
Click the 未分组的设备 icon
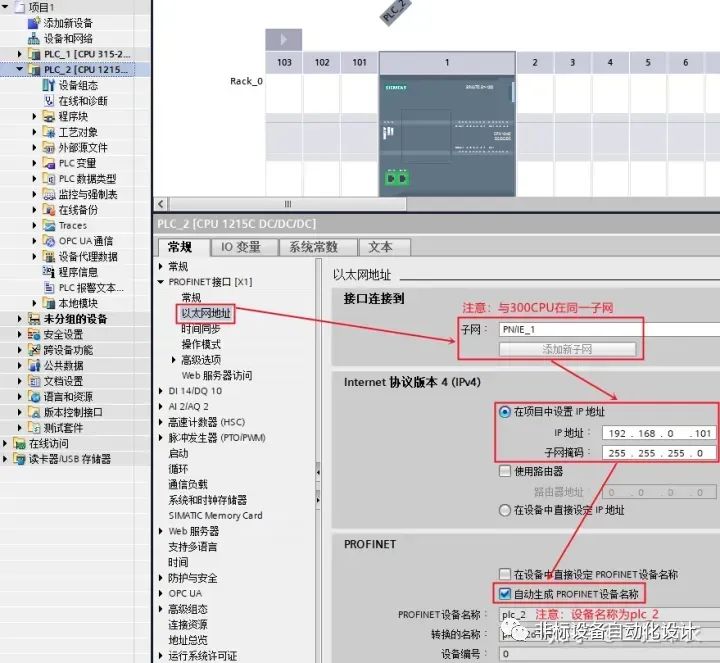[x=34, y=319]
